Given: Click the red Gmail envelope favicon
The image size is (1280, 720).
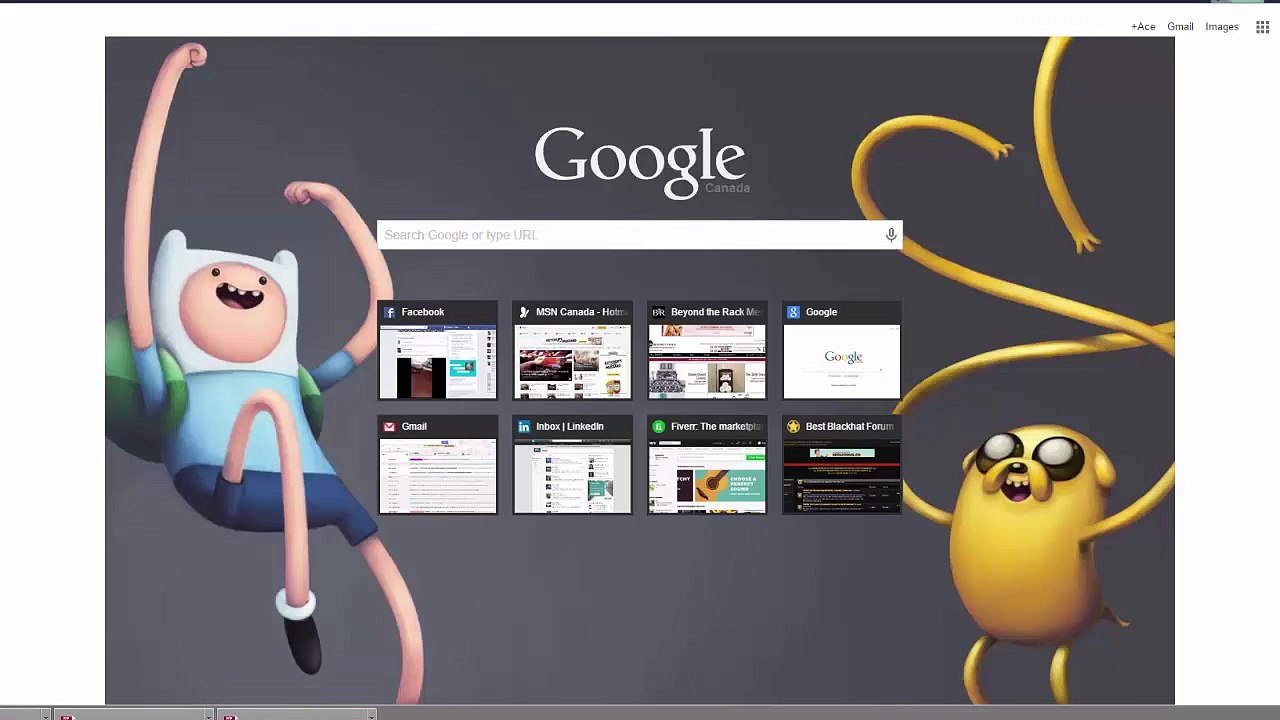Looking at the screenshot, I should tap(390, 426).
